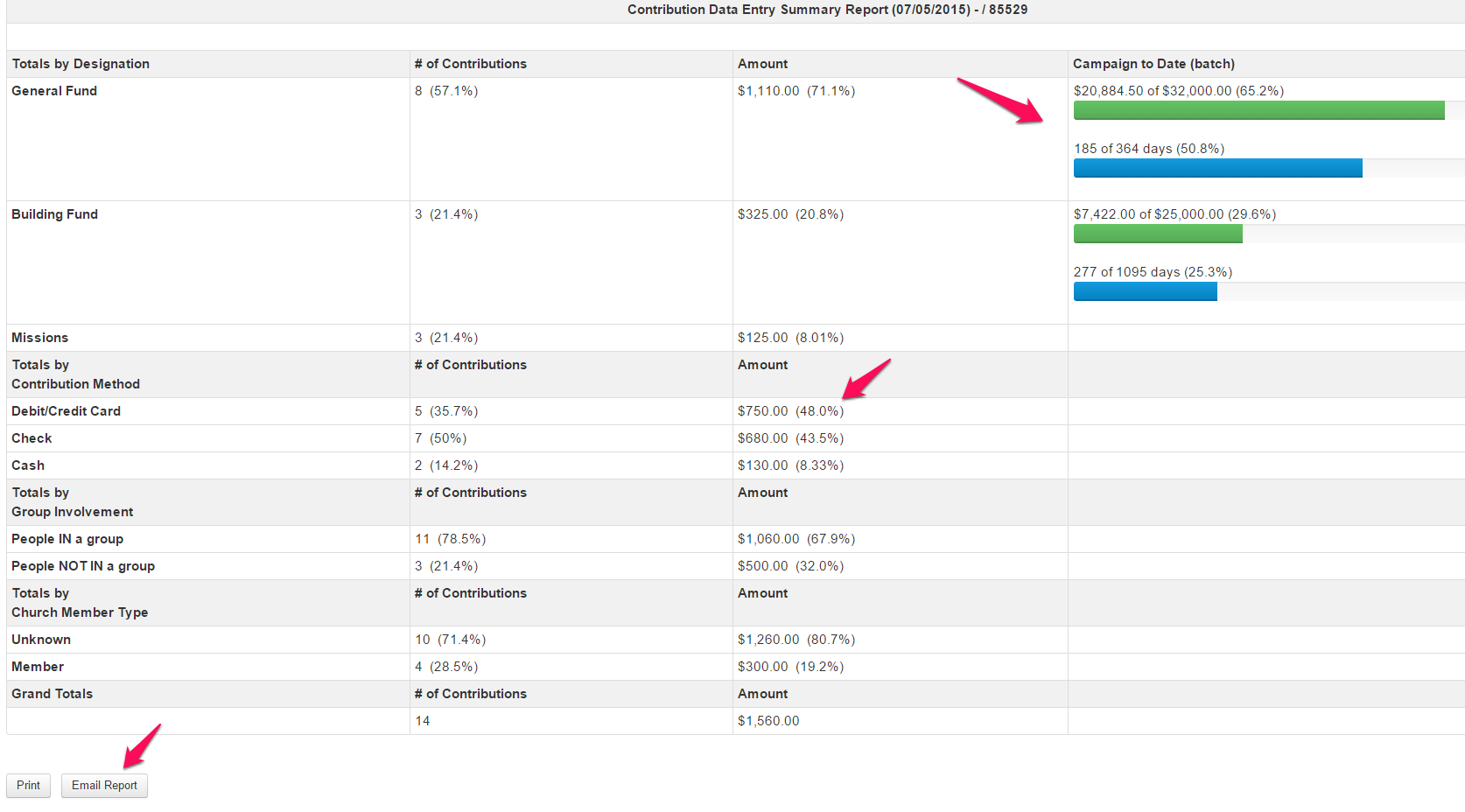Click the '$1,560.00' grand total amount

point(768,721)
